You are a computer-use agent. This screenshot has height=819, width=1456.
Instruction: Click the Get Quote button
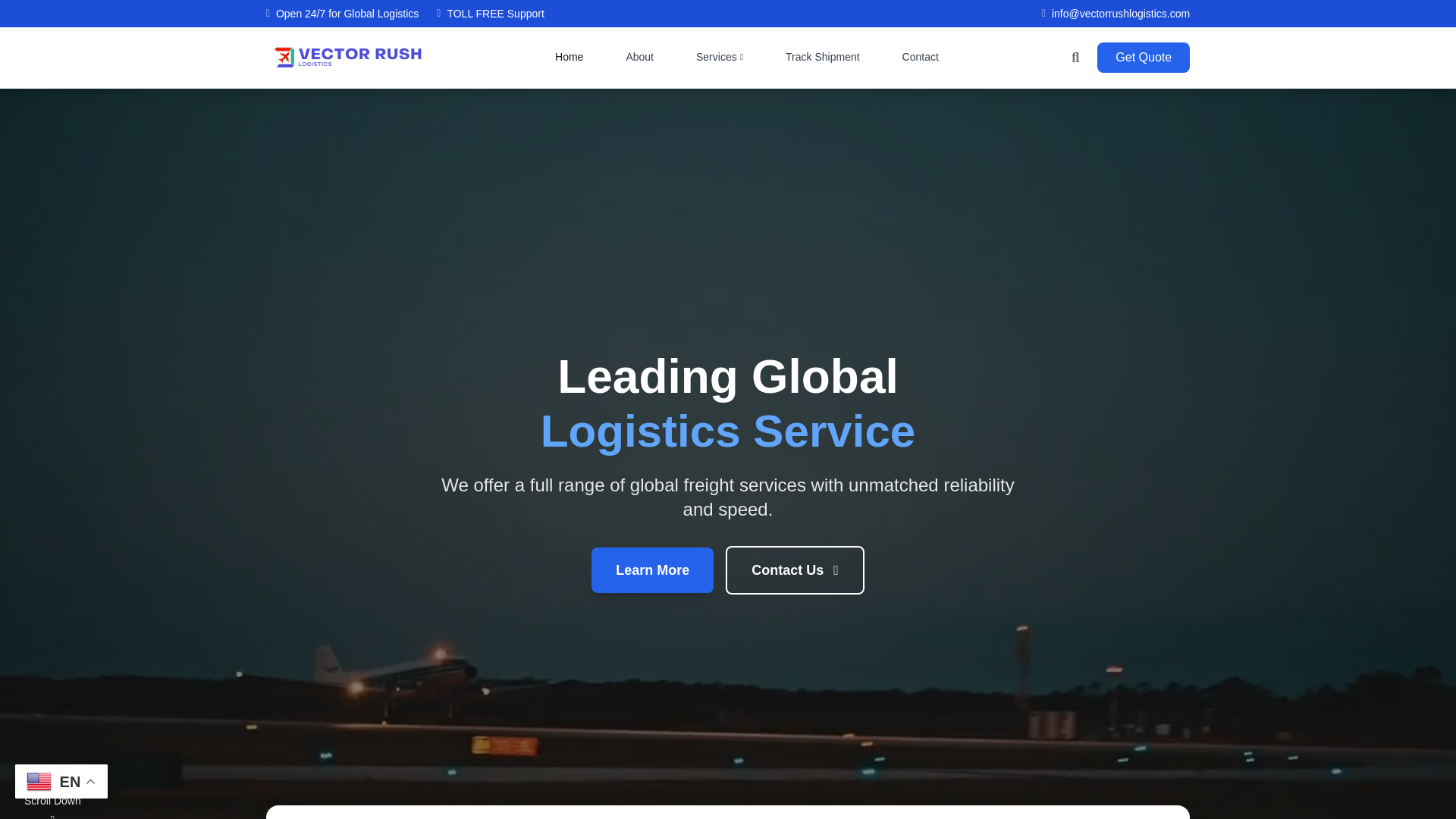[x=1143, y=58]
